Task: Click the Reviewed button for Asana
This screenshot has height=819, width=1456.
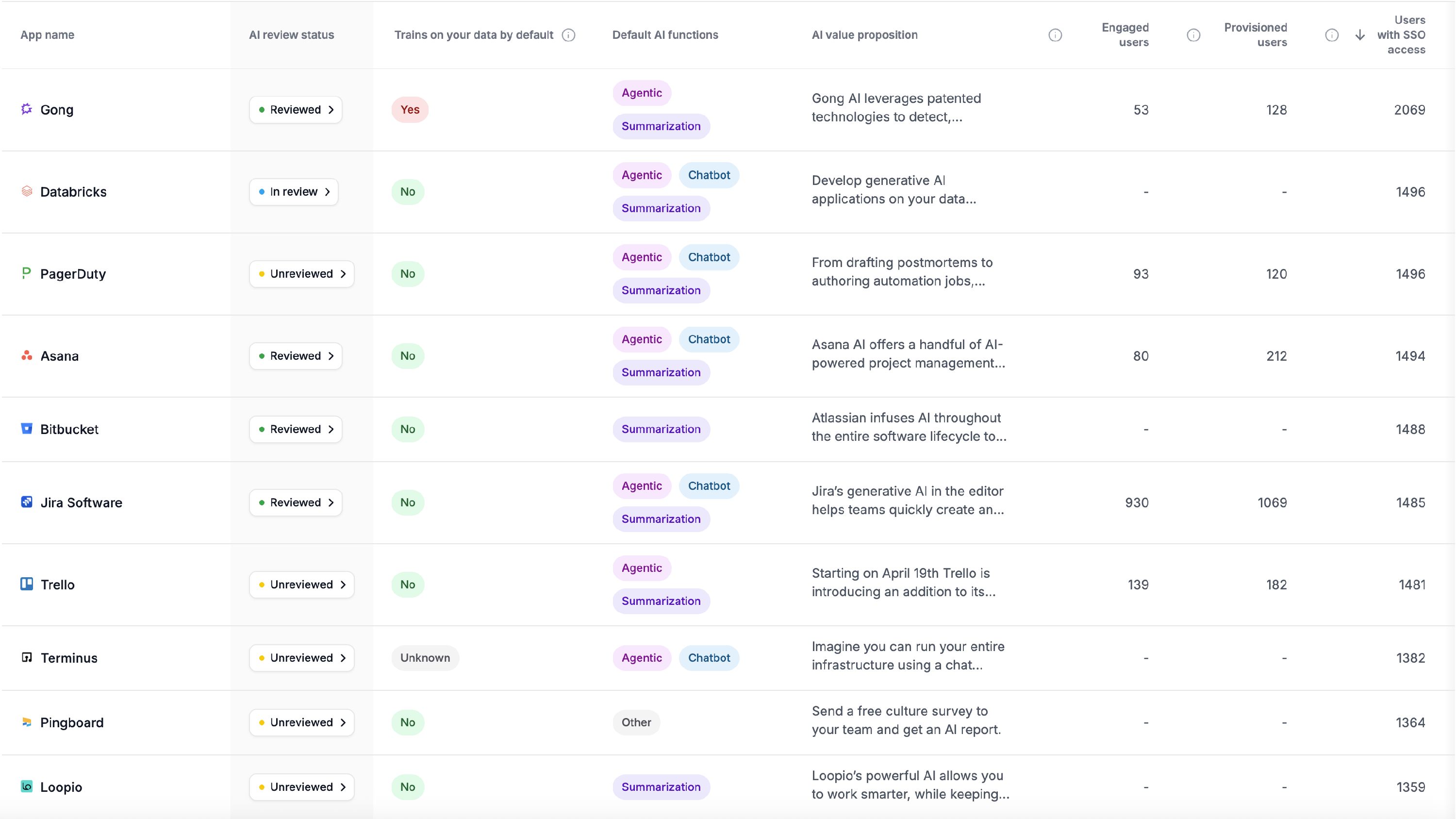Action: 296,355
